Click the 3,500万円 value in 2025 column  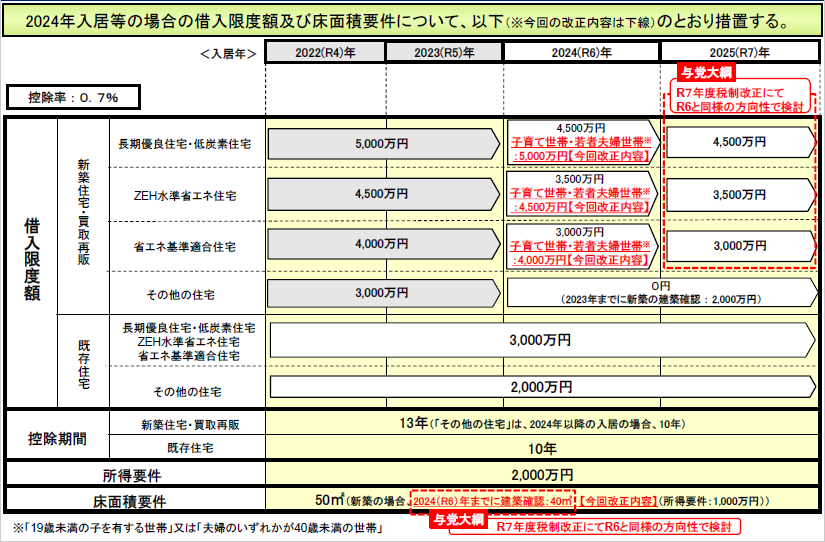[x=739, y=195]
